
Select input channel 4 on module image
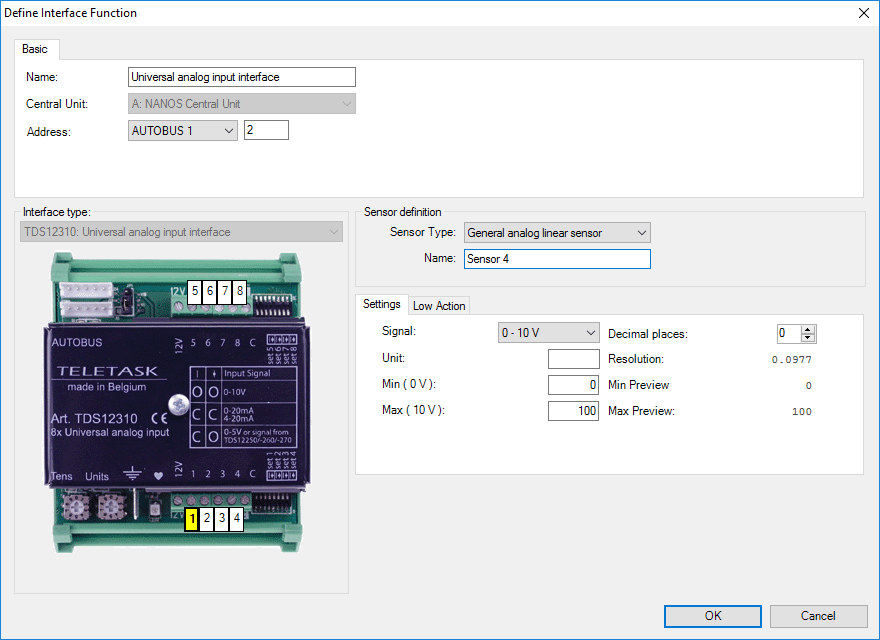click(237, 518)
